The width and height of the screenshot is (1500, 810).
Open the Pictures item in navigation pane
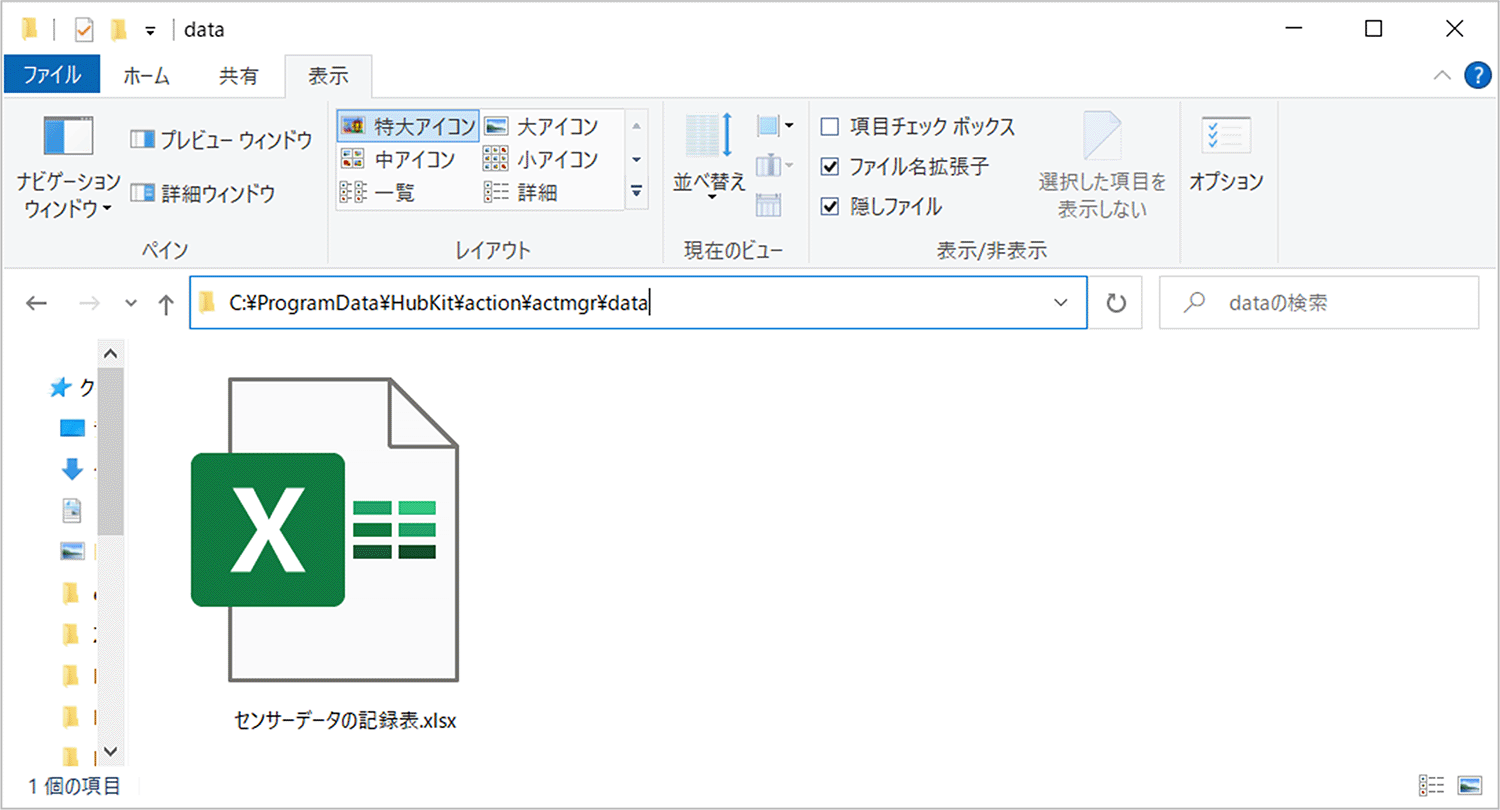pos(73,550)
